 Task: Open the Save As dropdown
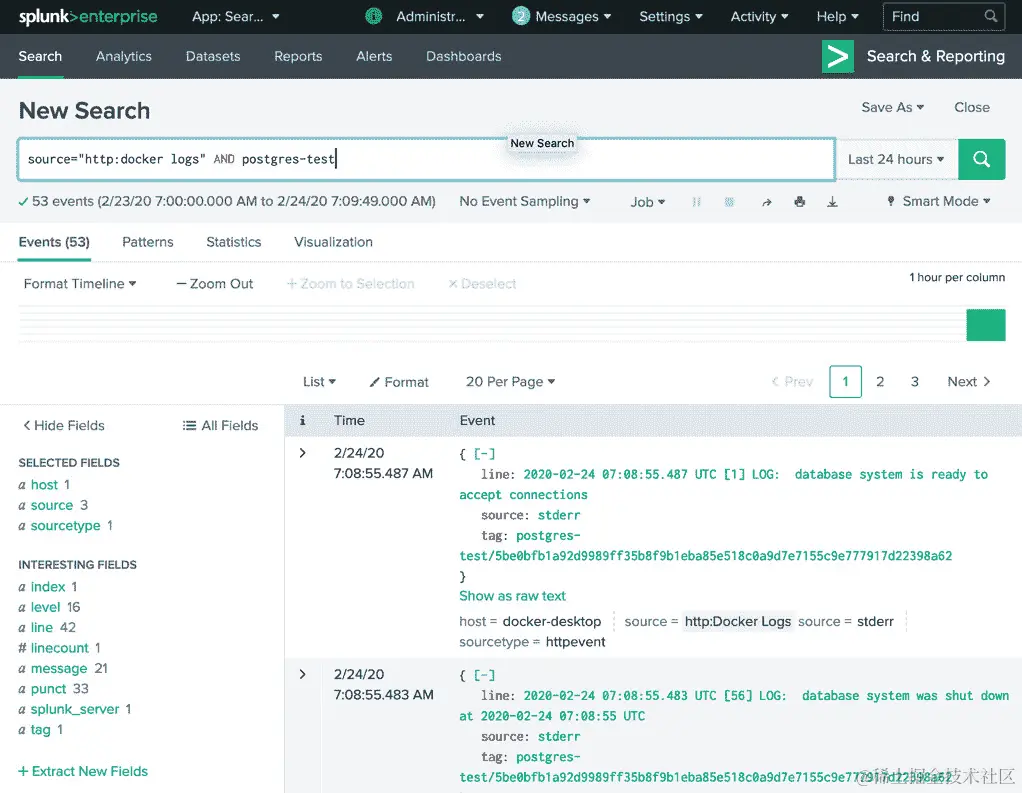[892, 108]
